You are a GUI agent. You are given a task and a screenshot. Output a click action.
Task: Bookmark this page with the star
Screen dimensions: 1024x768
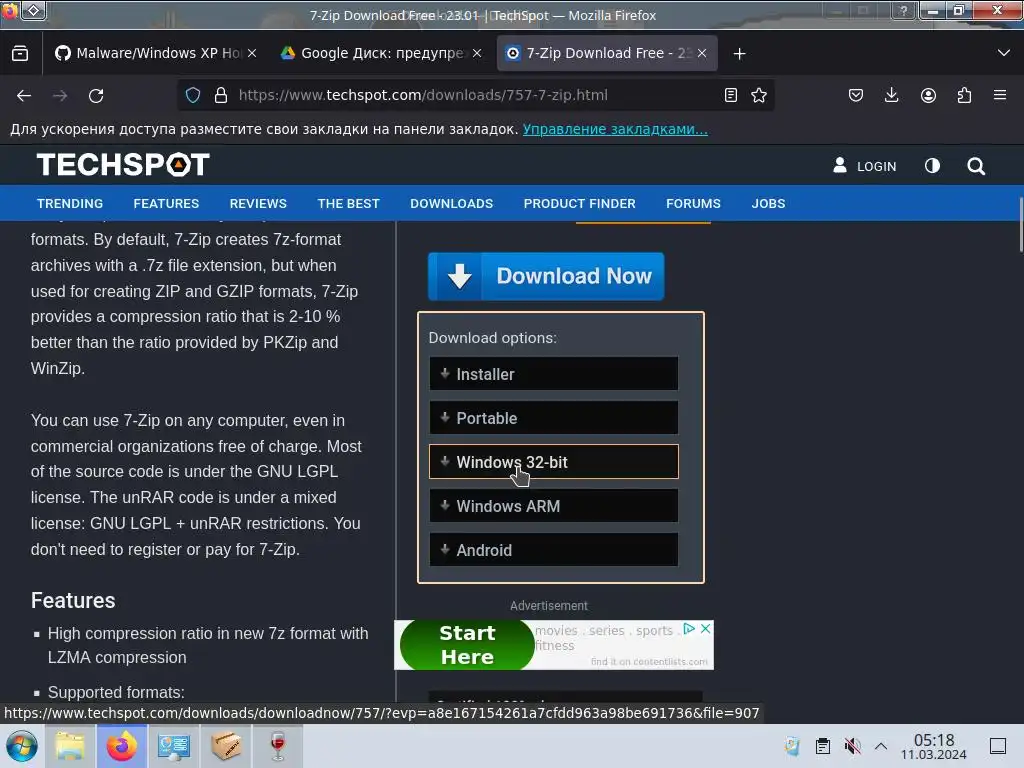[759, 95]
